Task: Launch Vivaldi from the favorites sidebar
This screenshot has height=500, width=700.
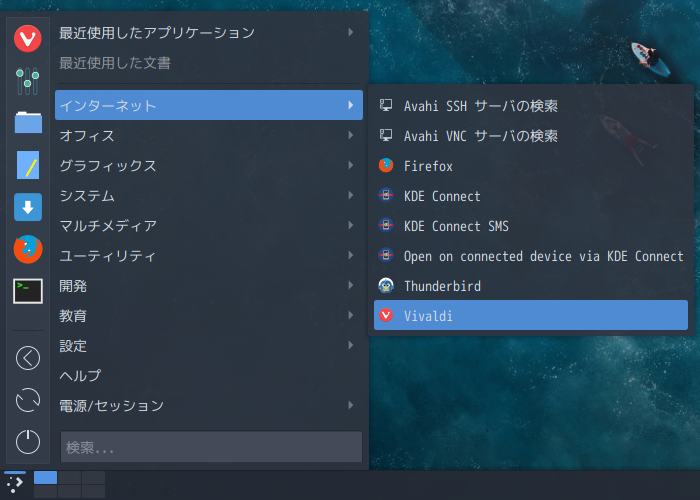Action: click(28, 39)
